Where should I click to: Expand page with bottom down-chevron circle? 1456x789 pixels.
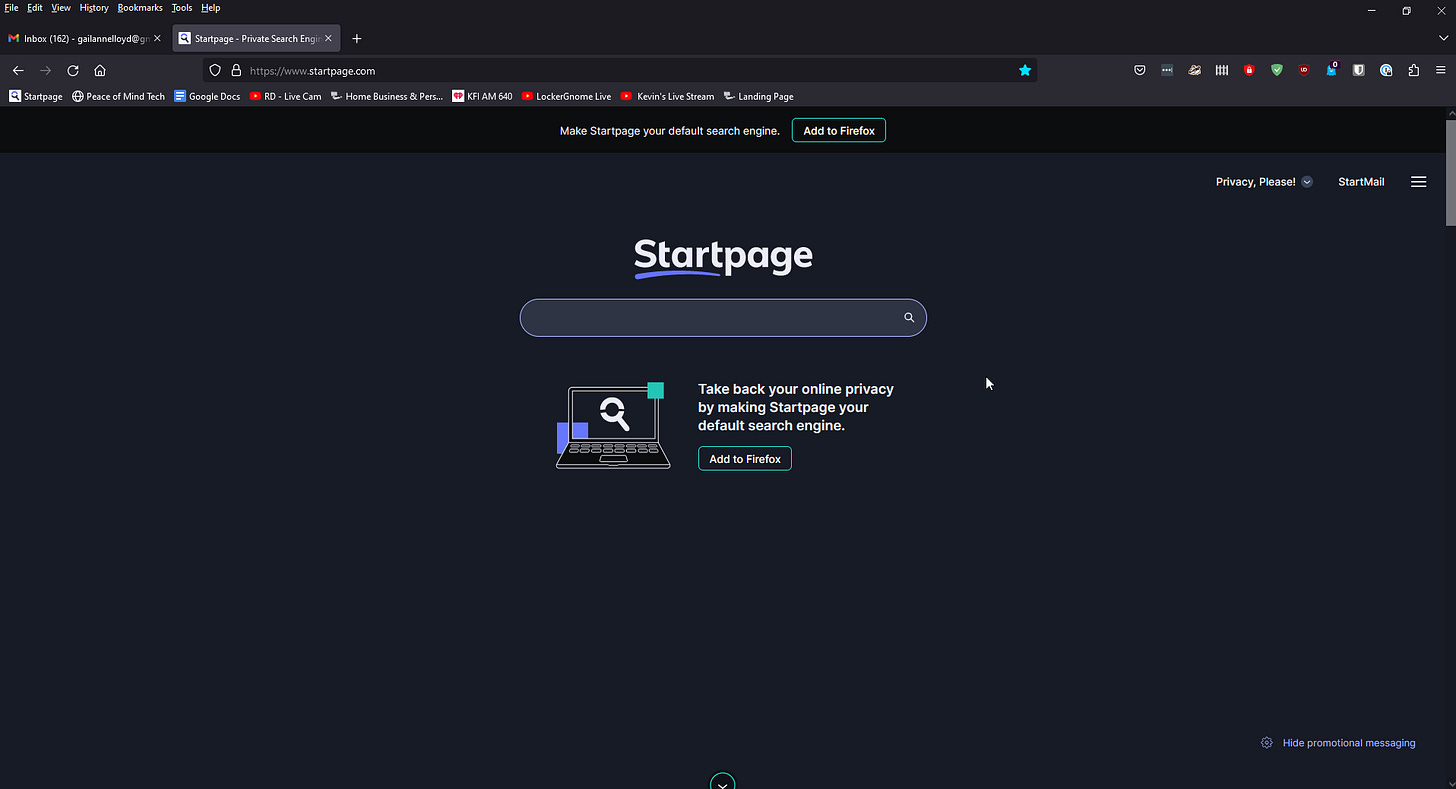coord(722,782)
